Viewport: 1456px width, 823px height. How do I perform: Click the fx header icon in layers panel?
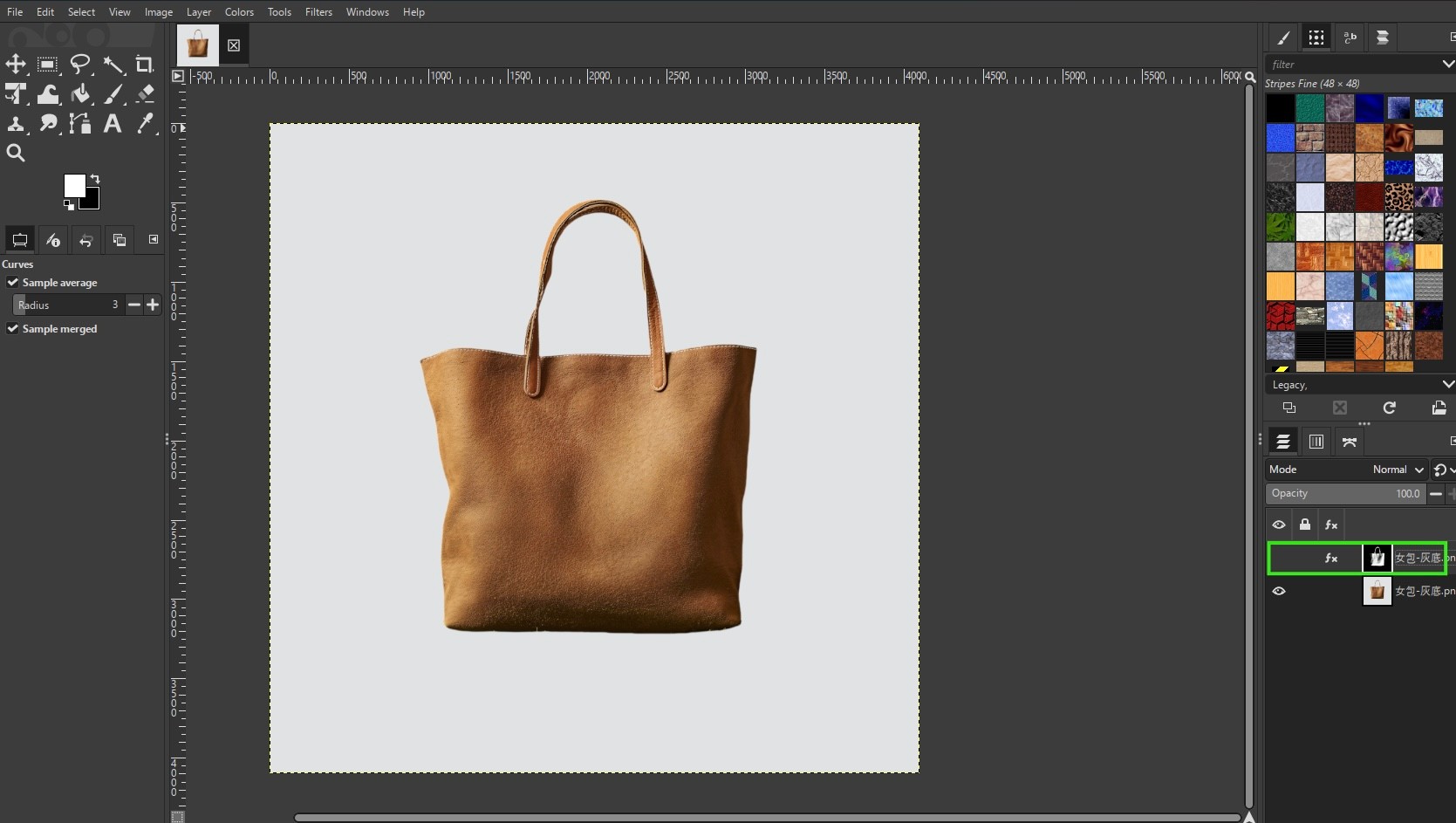pos(1331,525)
